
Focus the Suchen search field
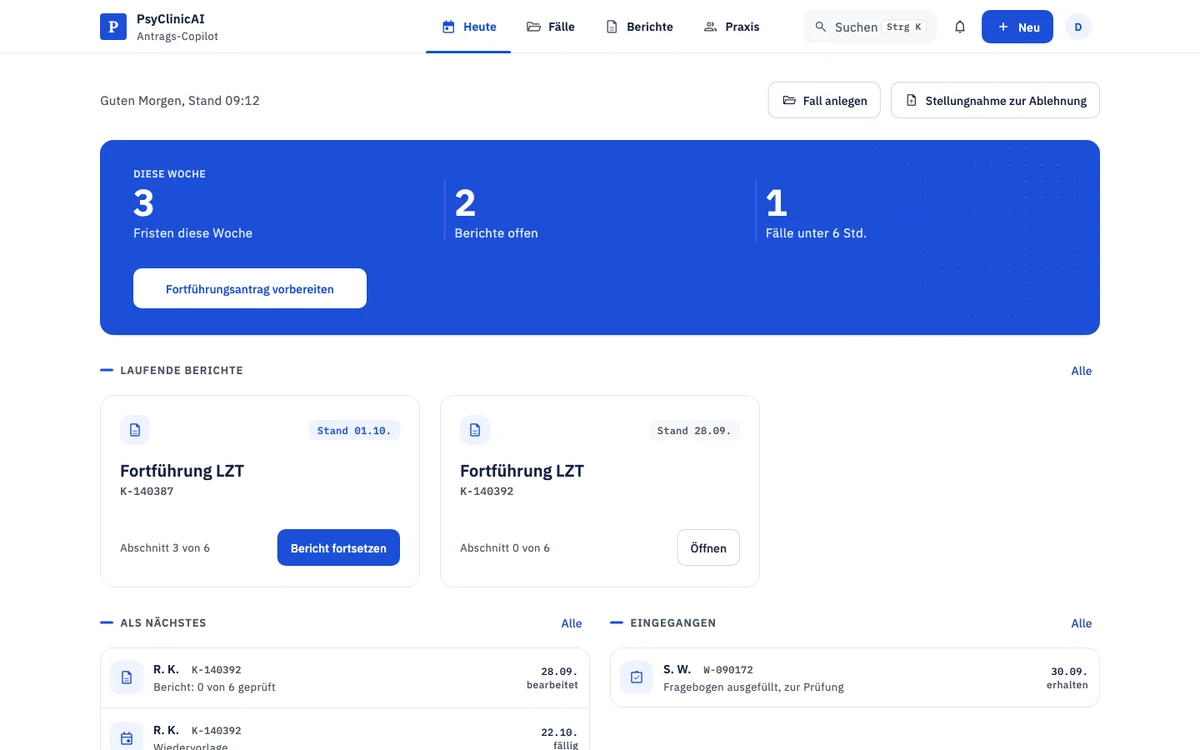[870, 27]
